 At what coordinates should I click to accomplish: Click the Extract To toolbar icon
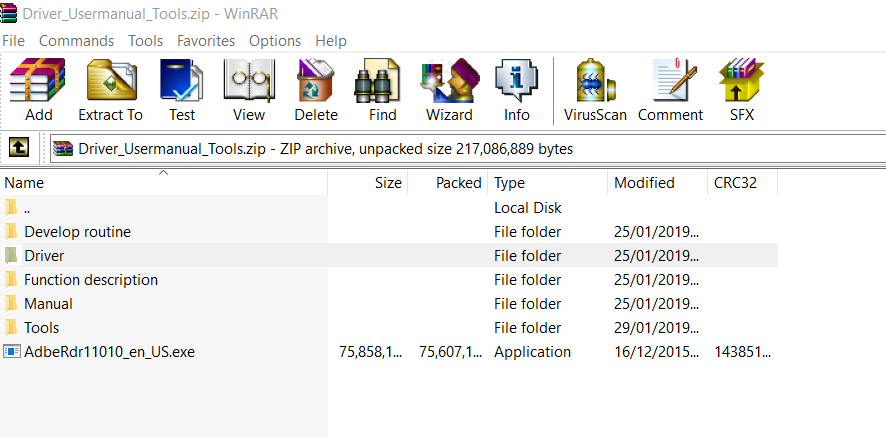(110, 88)
